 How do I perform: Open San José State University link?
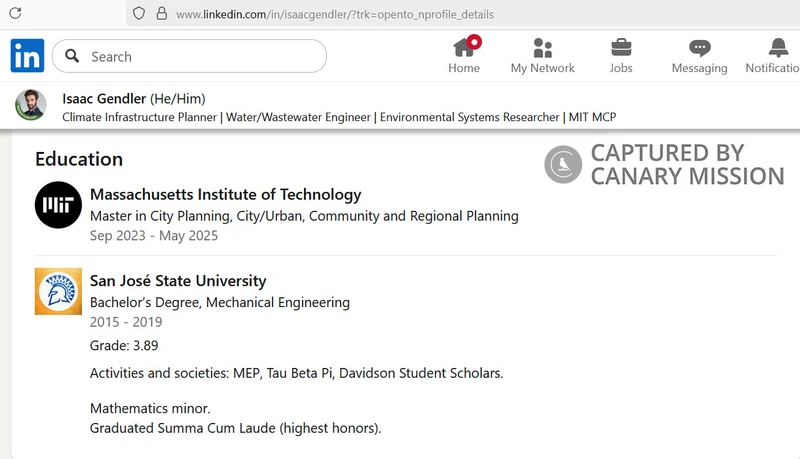[x=178, y=281]
